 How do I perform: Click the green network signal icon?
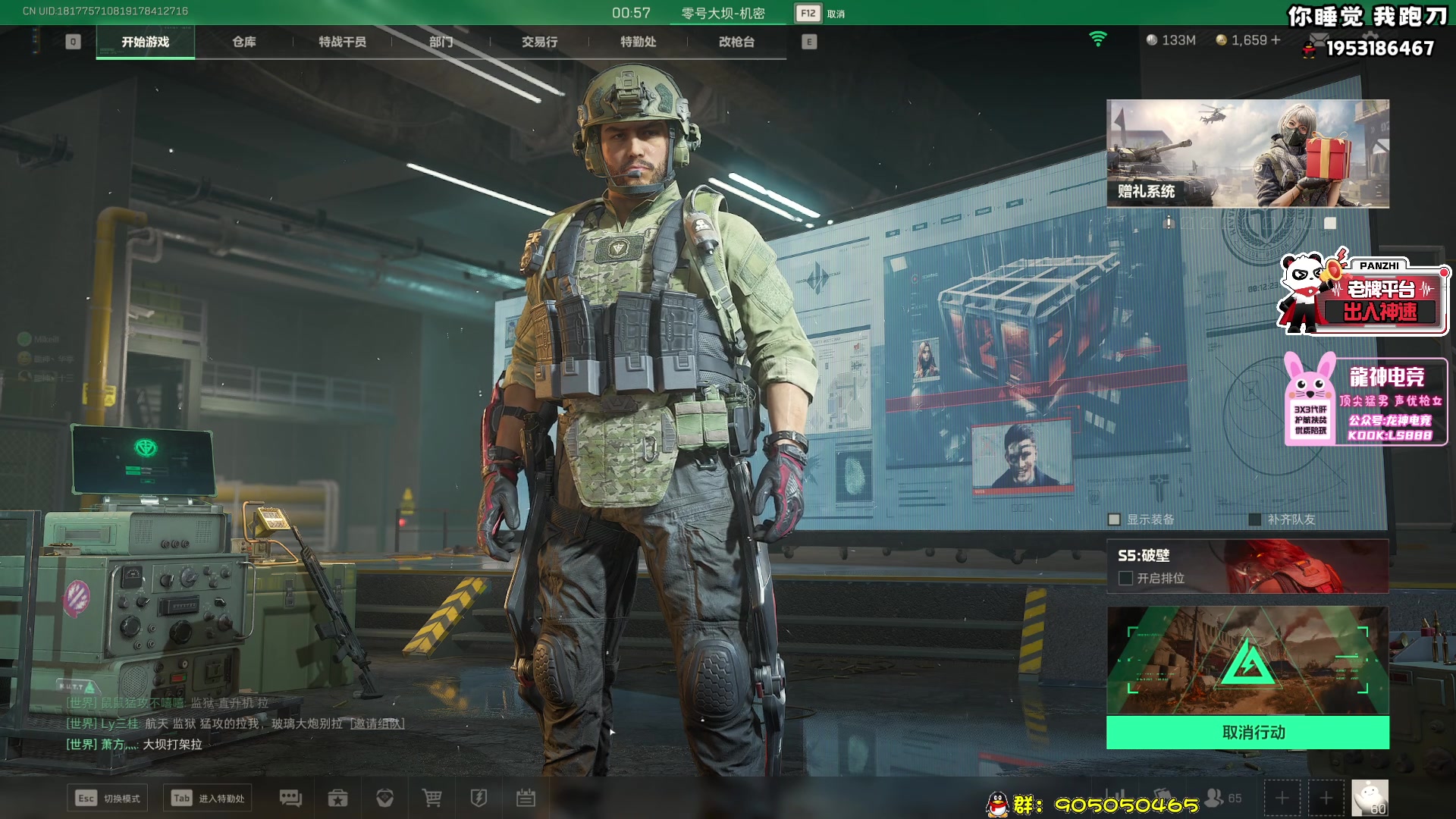tap(1097, 39)
